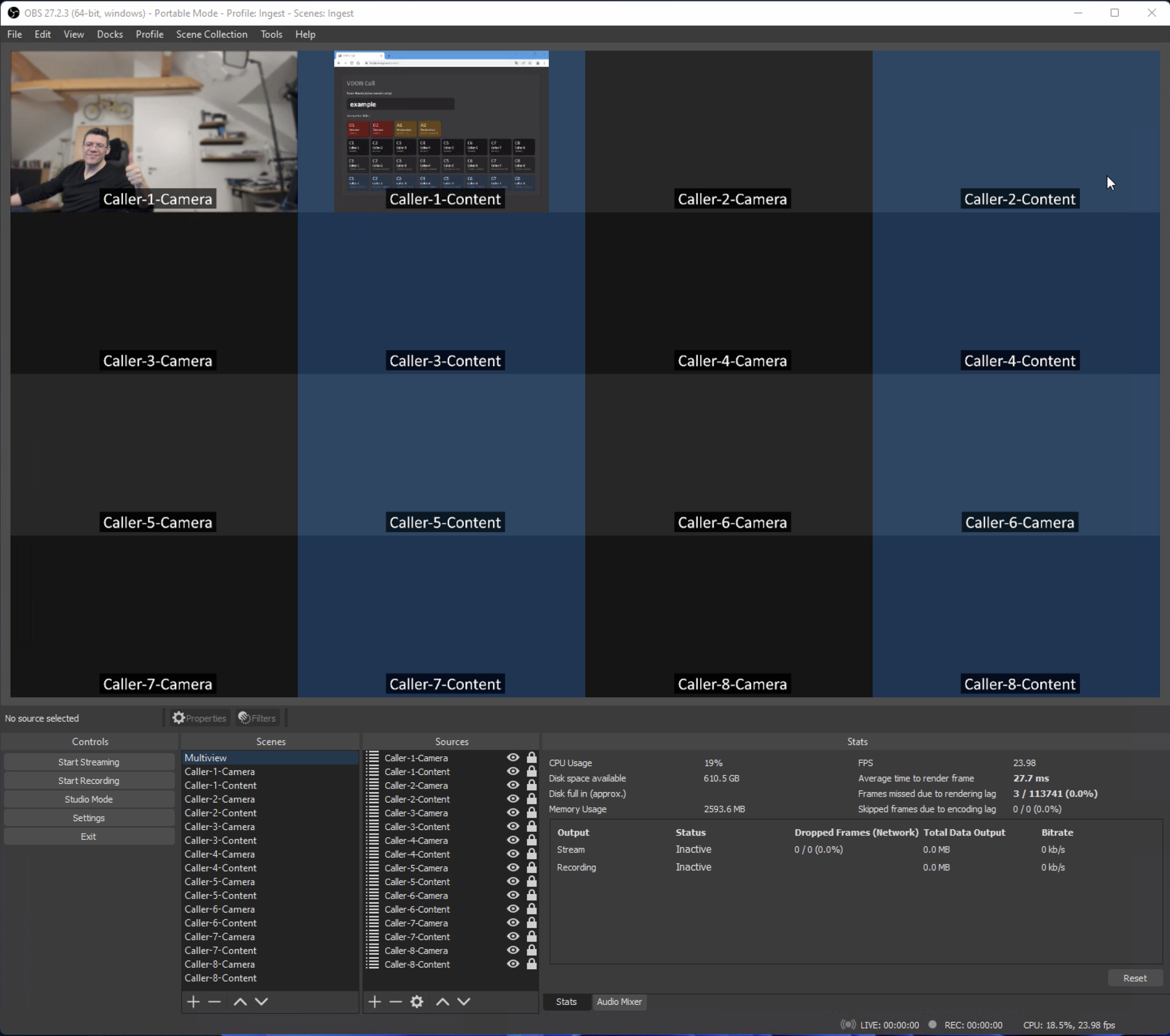Hide the Caller-2-Camera source
1170x1036 pixels.
click(513, 785)
